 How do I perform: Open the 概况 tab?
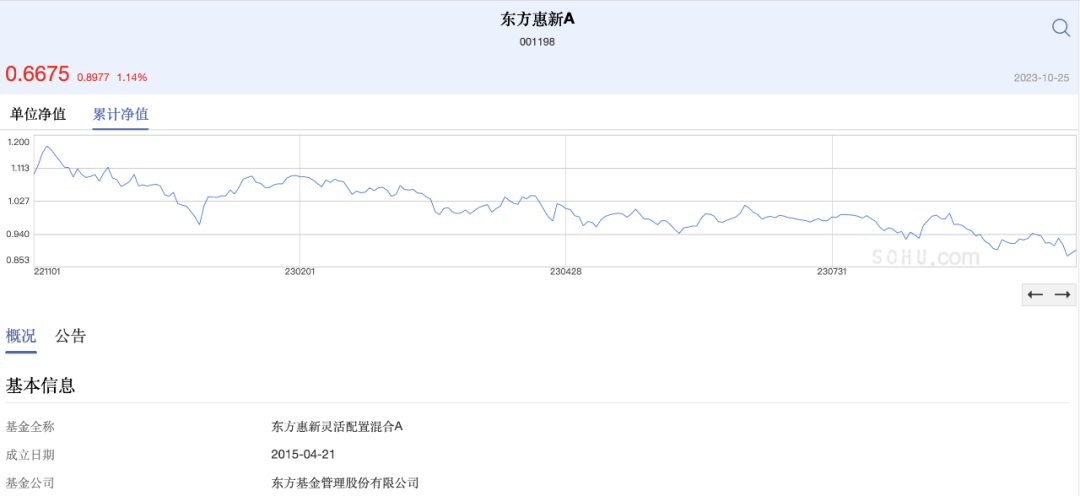pos(21,337)
